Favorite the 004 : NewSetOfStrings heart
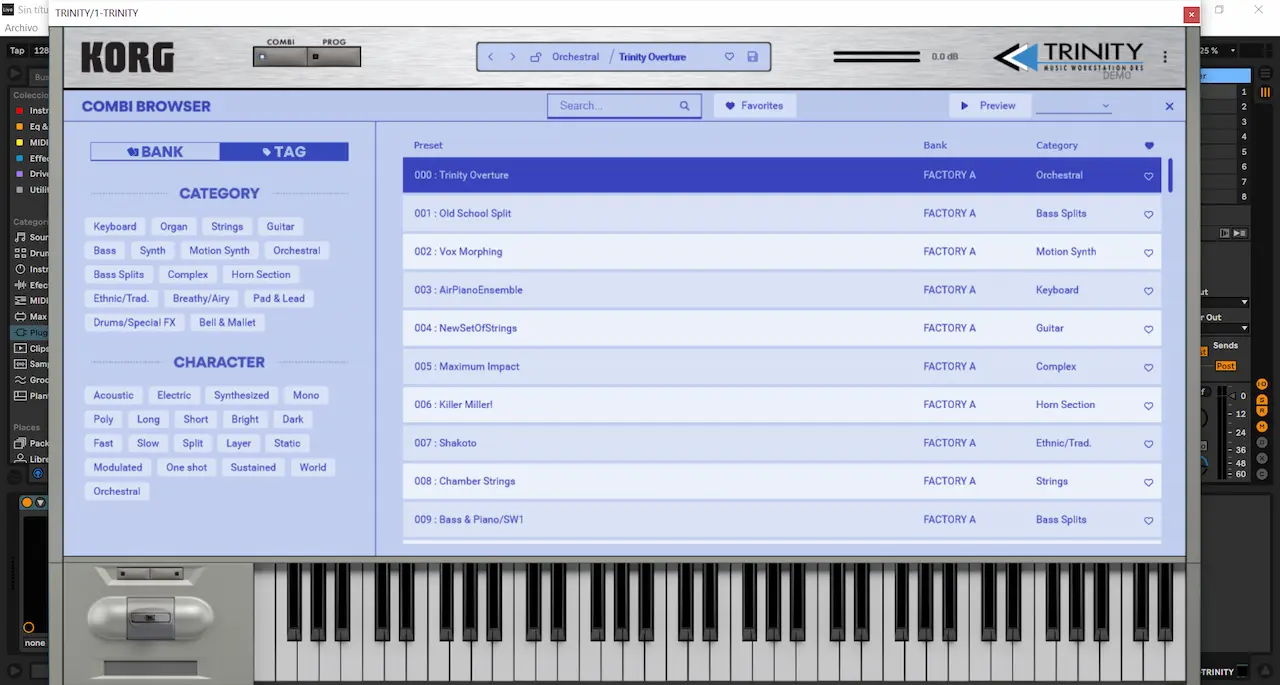This screenshot has height=685, width=1280. tap(1148, 329)
